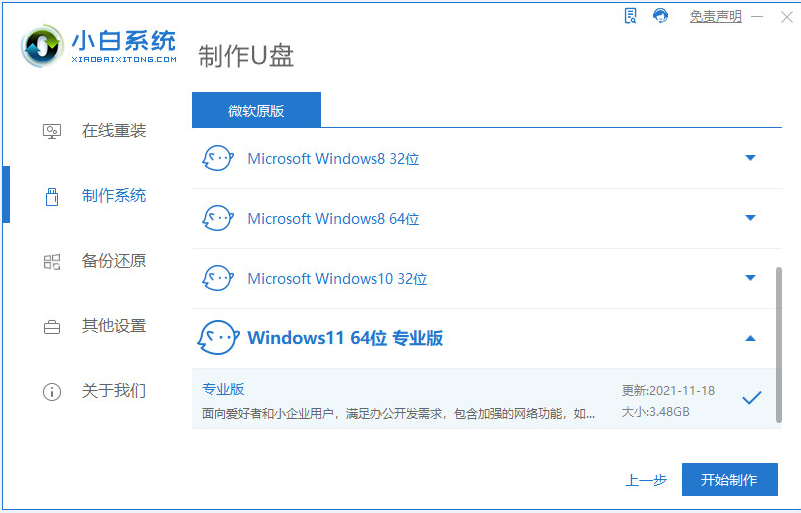Click the system list vertical scrollbar

pos(779,345)
